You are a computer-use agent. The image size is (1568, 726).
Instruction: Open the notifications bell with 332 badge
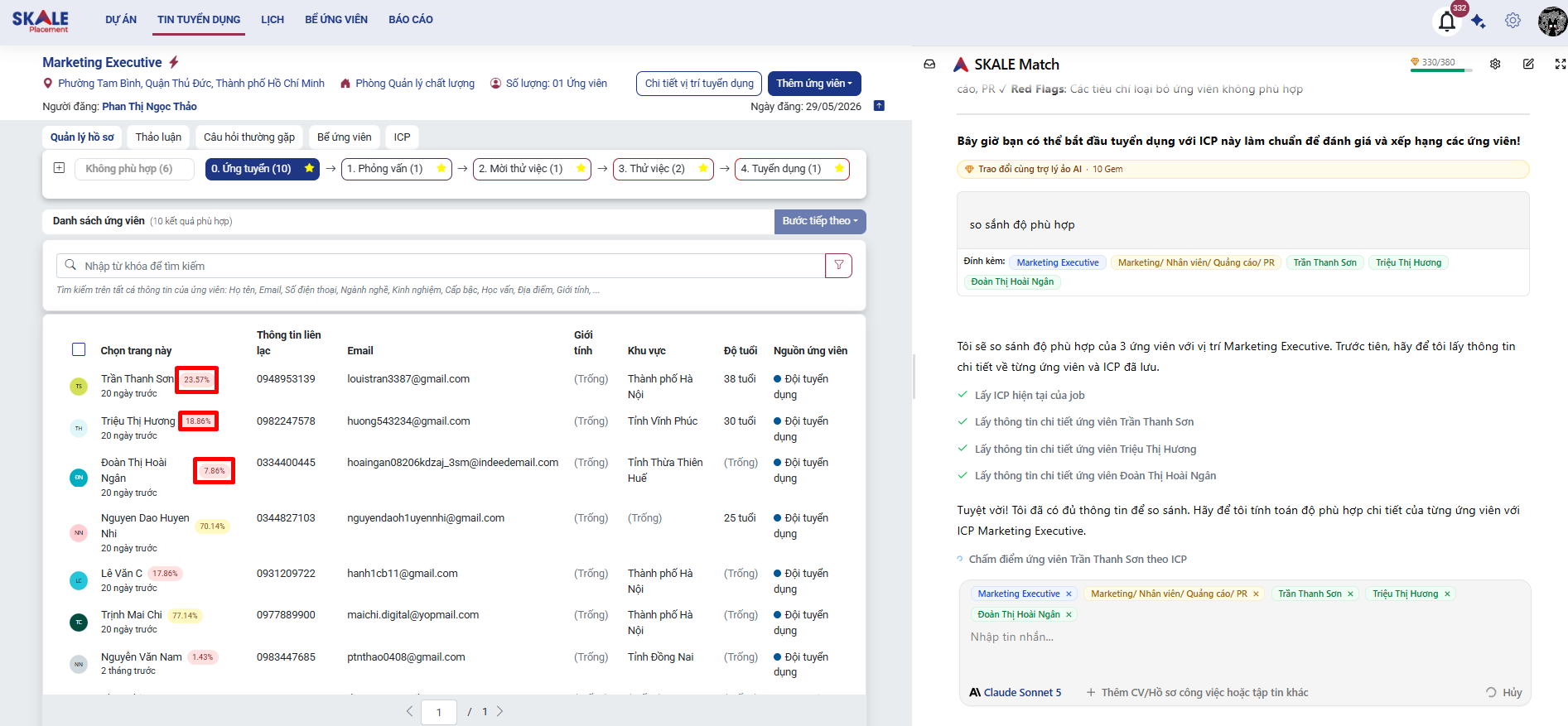(x=1447, y=21)
